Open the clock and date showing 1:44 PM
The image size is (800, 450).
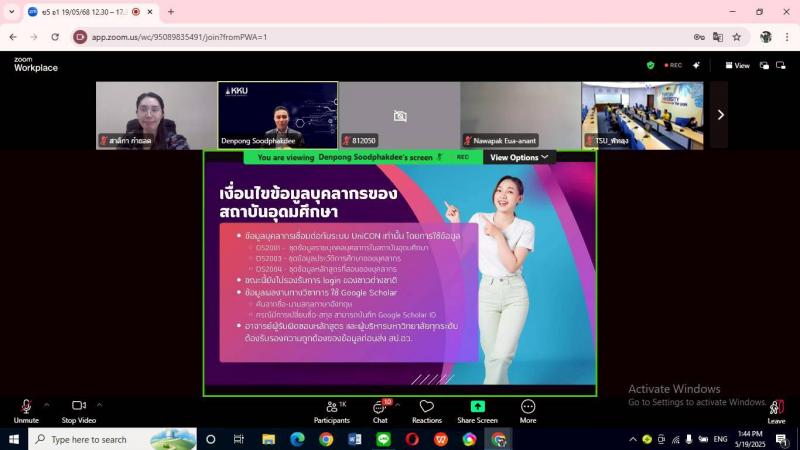tap(751, 439)
